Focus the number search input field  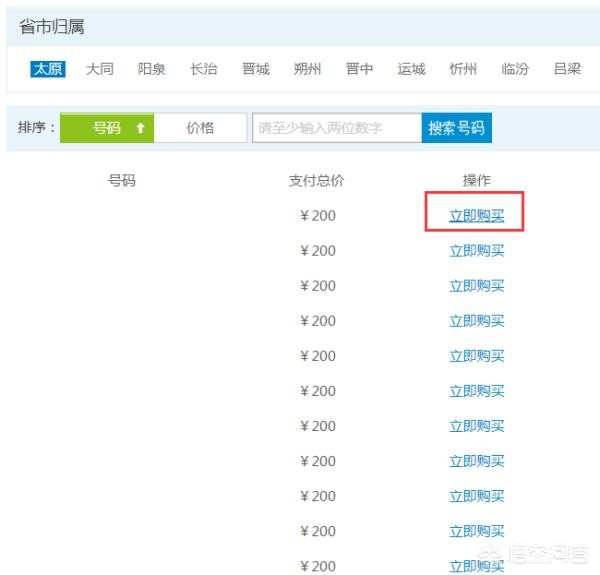coord(337,128)
